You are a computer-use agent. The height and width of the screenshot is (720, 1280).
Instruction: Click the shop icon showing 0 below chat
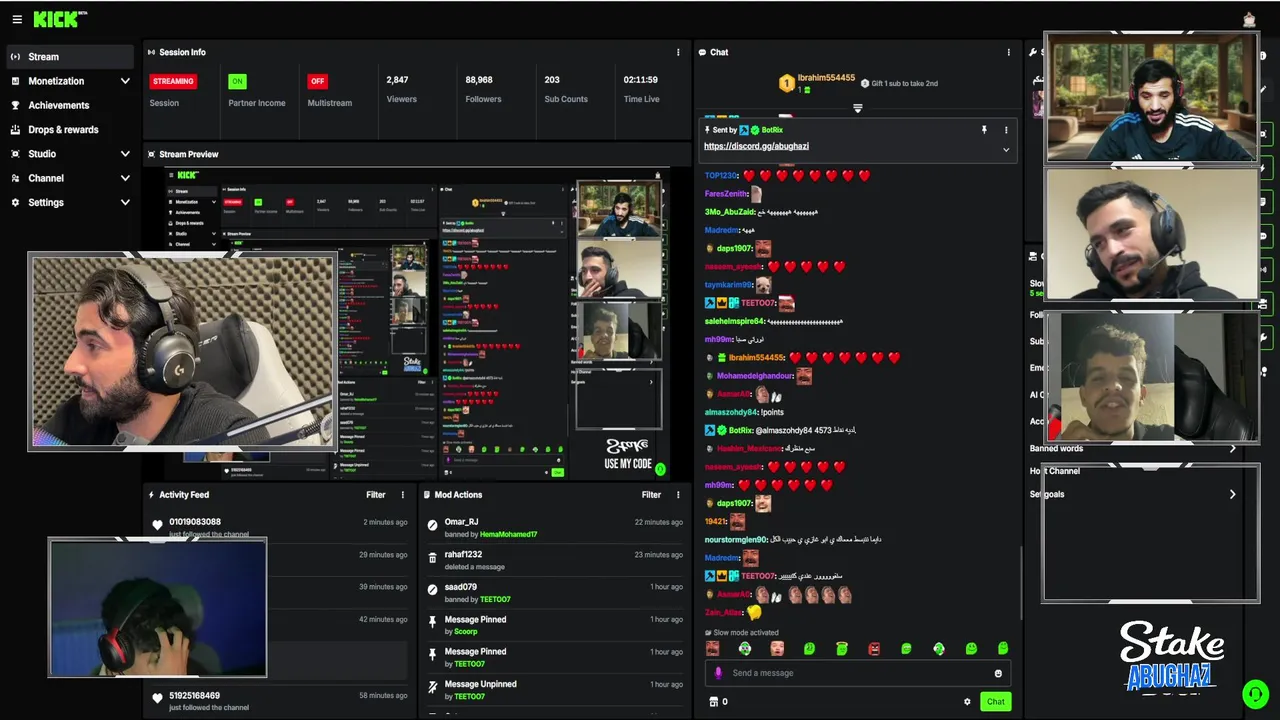(718, 702)
